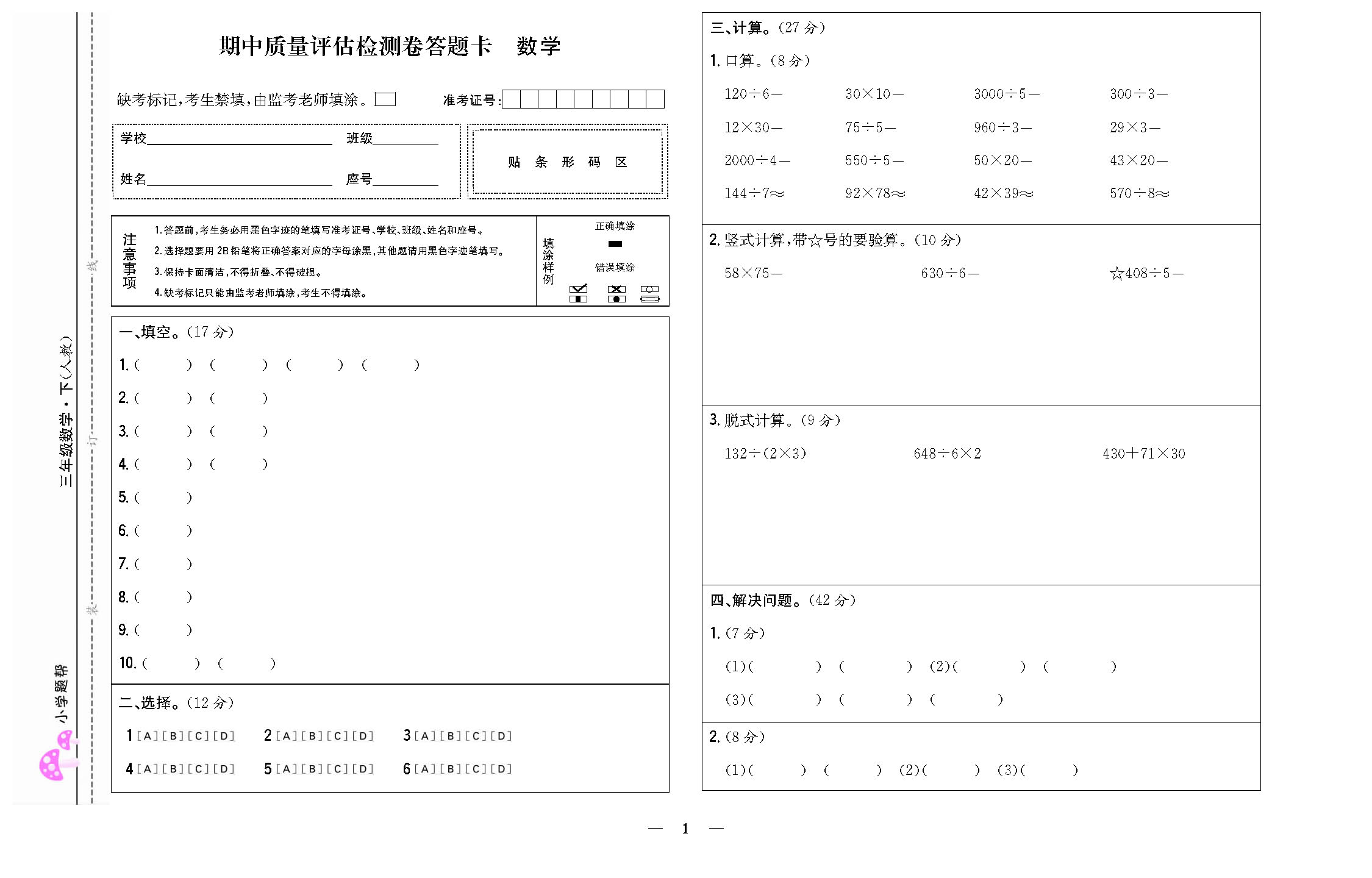Click the problem 550÷5=
Screen dimensions: 1372x878
(x=874, y=160)
